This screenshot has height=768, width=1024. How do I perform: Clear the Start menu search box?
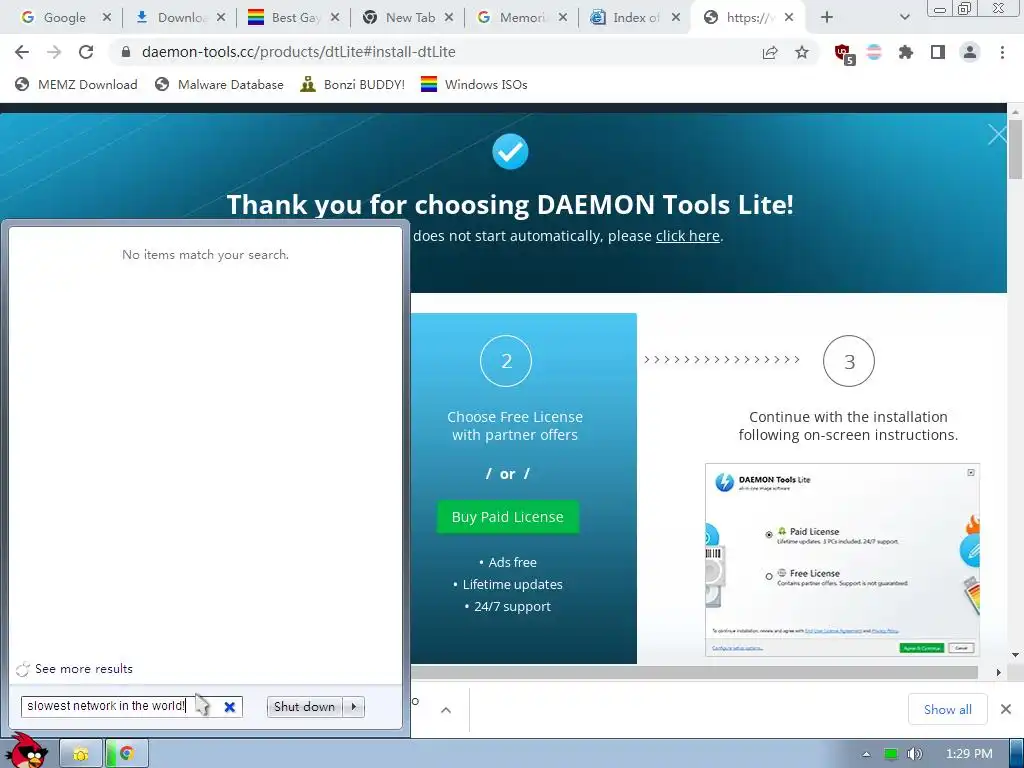point(230,707)
